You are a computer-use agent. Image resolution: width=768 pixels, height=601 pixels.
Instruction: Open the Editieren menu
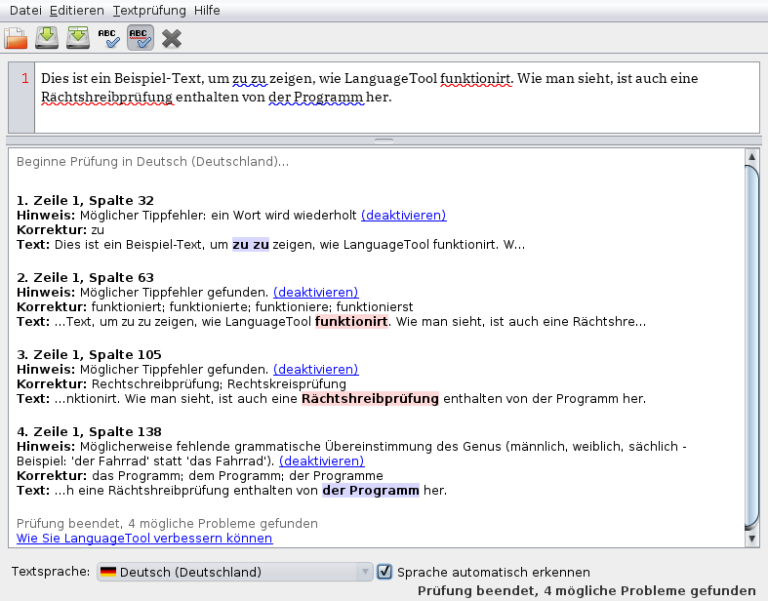point(77,10)
